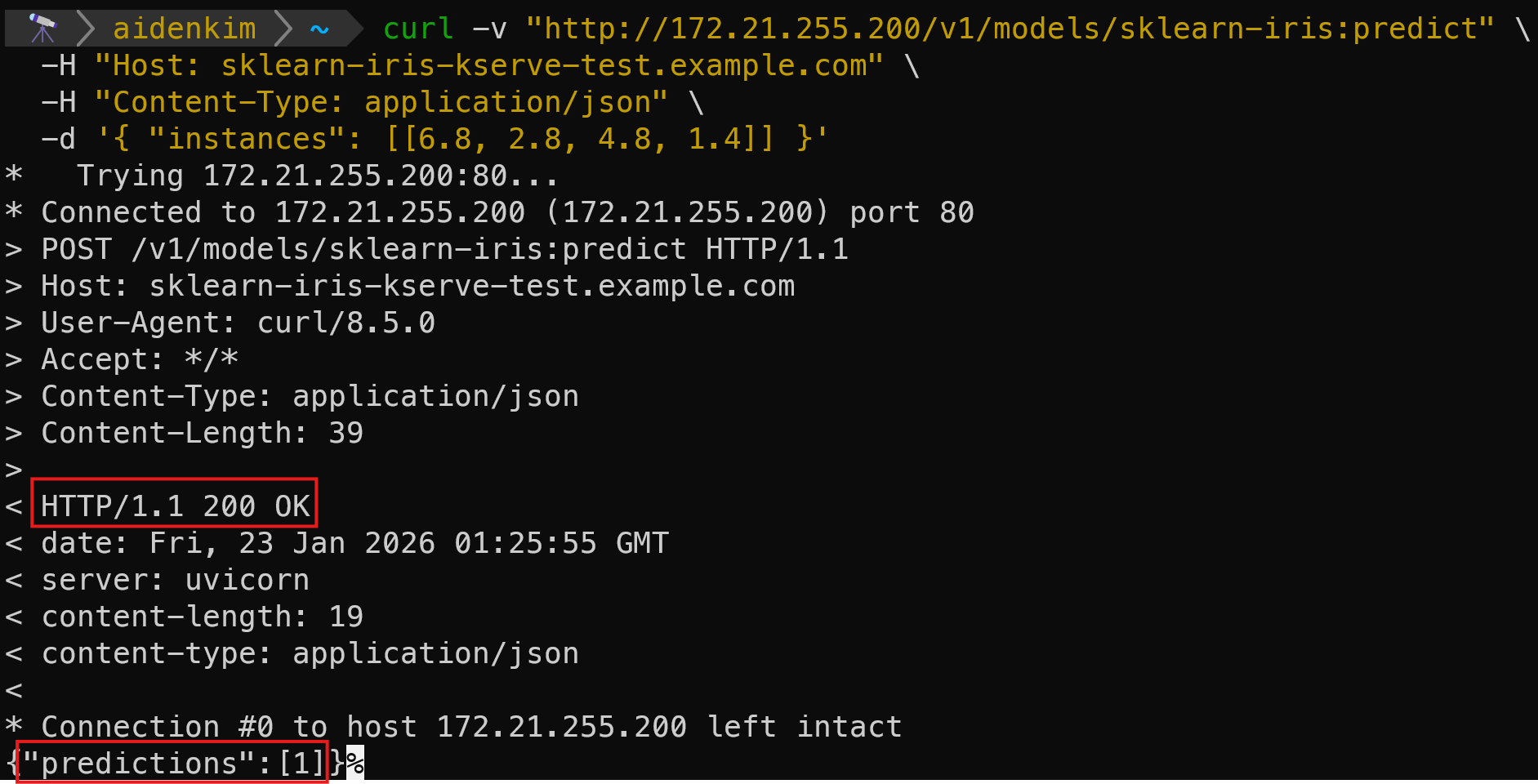
Task: Click the highlighted predictions [1] output
Action: point(173,763)
